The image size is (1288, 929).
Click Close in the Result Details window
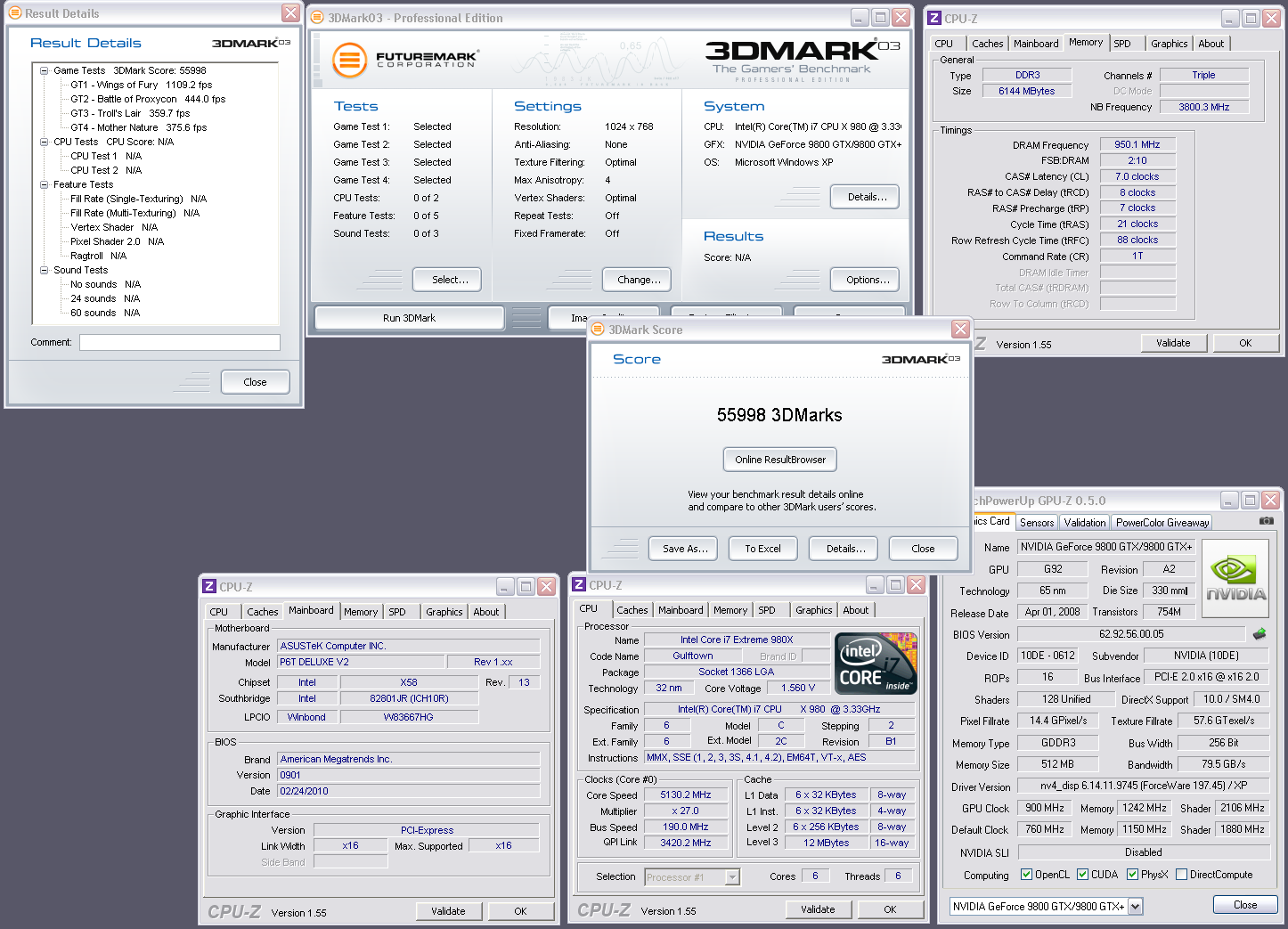pos(255,382)
